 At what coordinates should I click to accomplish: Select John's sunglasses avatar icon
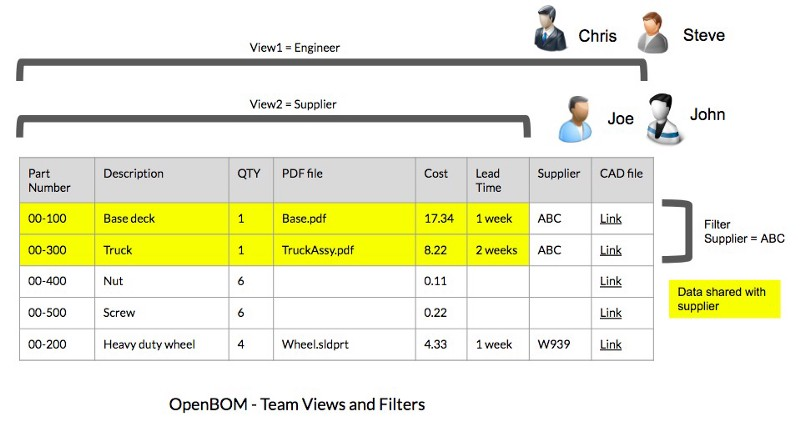(662, 119)
